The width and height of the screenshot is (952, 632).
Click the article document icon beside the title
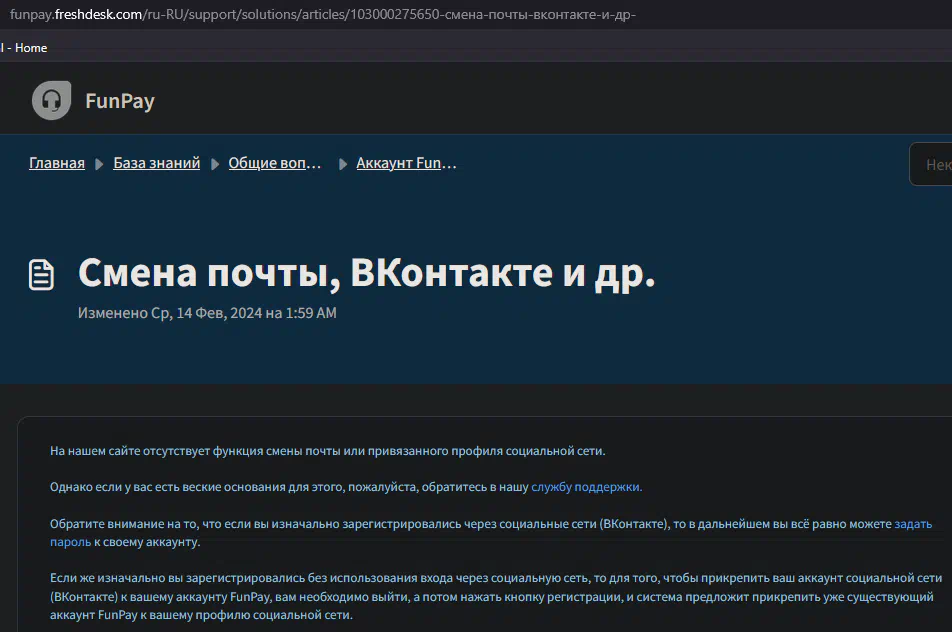[41, 274]
